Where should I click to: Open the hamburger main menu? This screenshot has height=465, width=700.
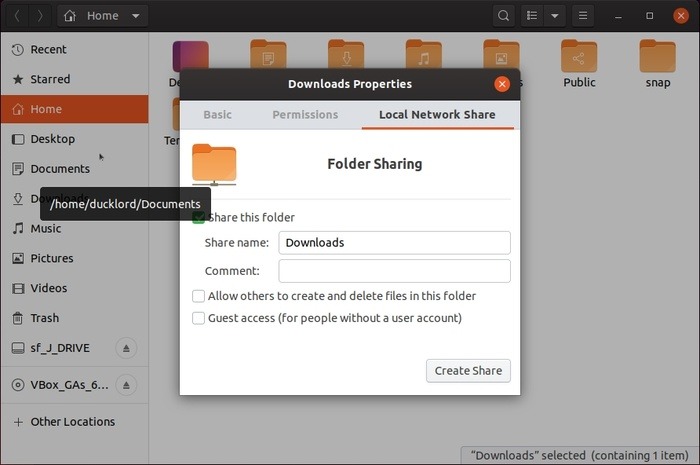point(583,16)
